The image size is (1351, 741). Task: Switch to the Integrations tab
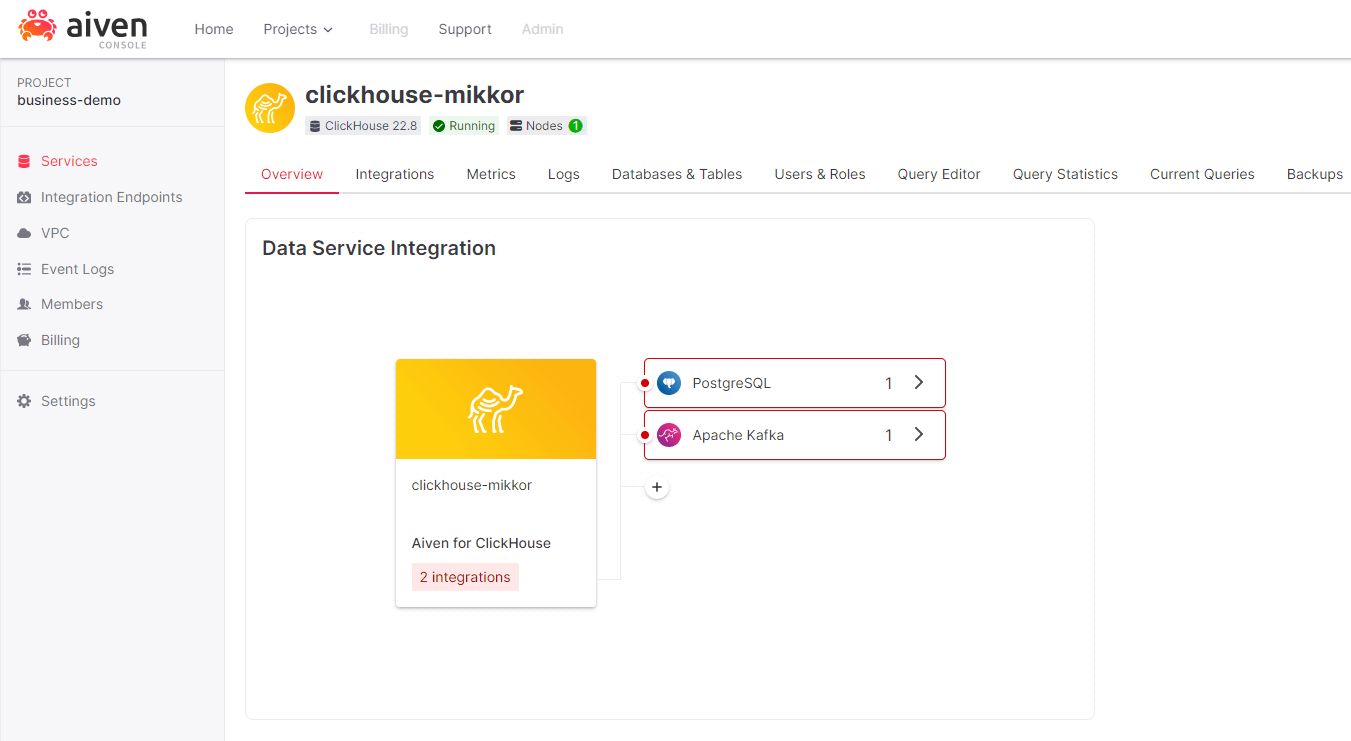(395, 174)
